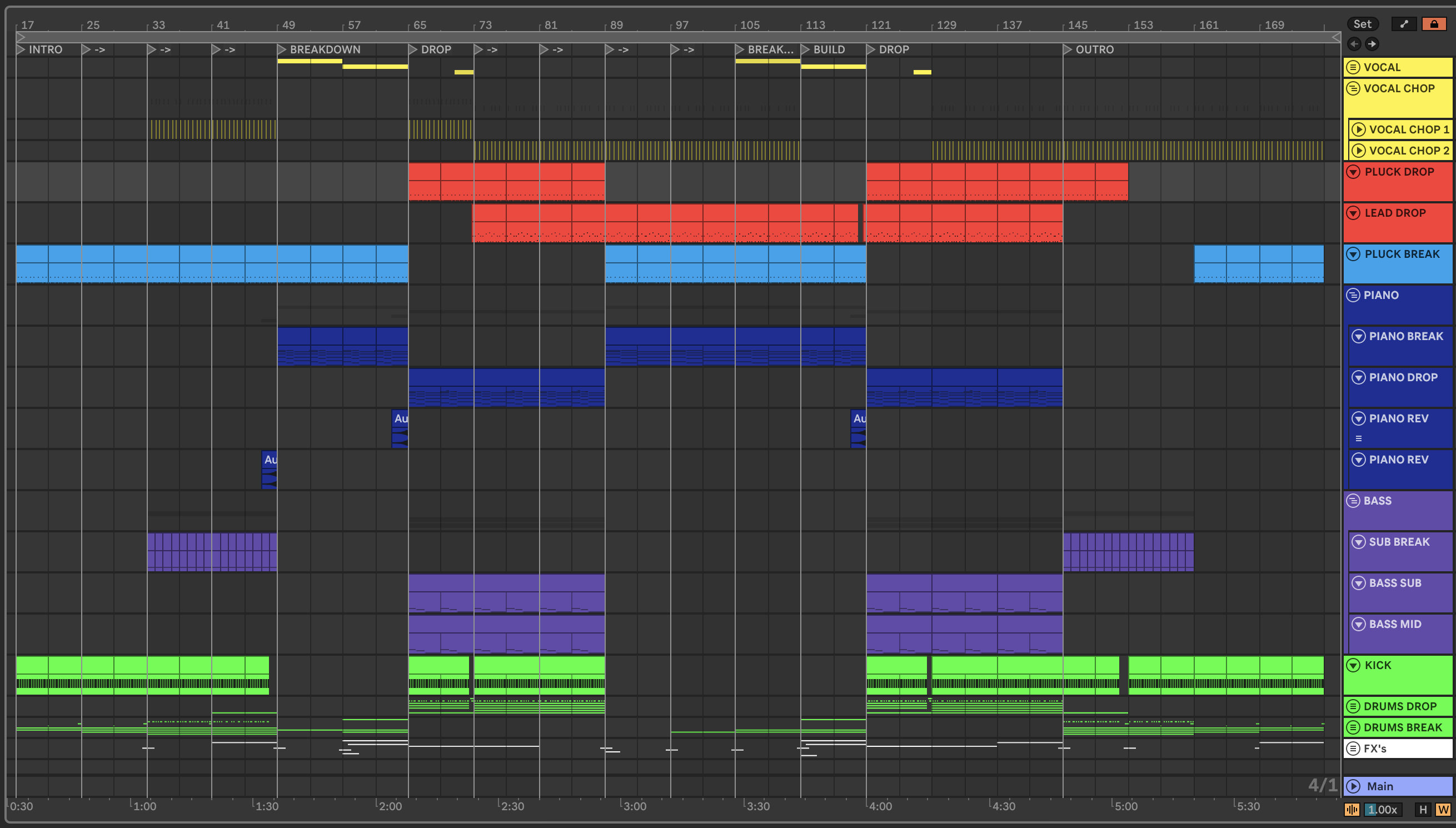Viewport: 1456px width, 828px height.
Task: Click the Optimize Width W icon
Action: tap(1442, 809)
